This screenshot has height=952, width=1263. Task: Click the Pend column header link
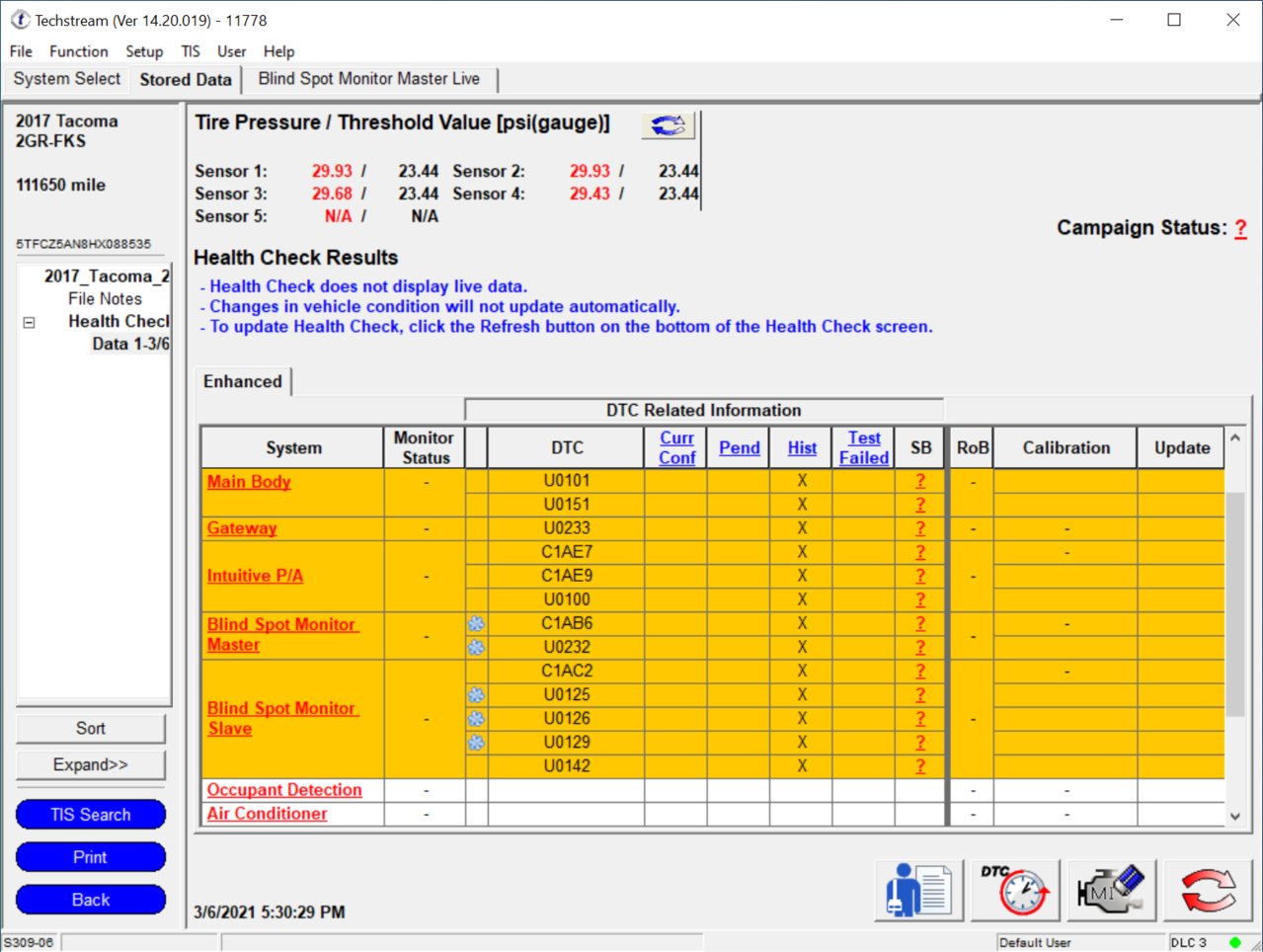pos(740,448)
